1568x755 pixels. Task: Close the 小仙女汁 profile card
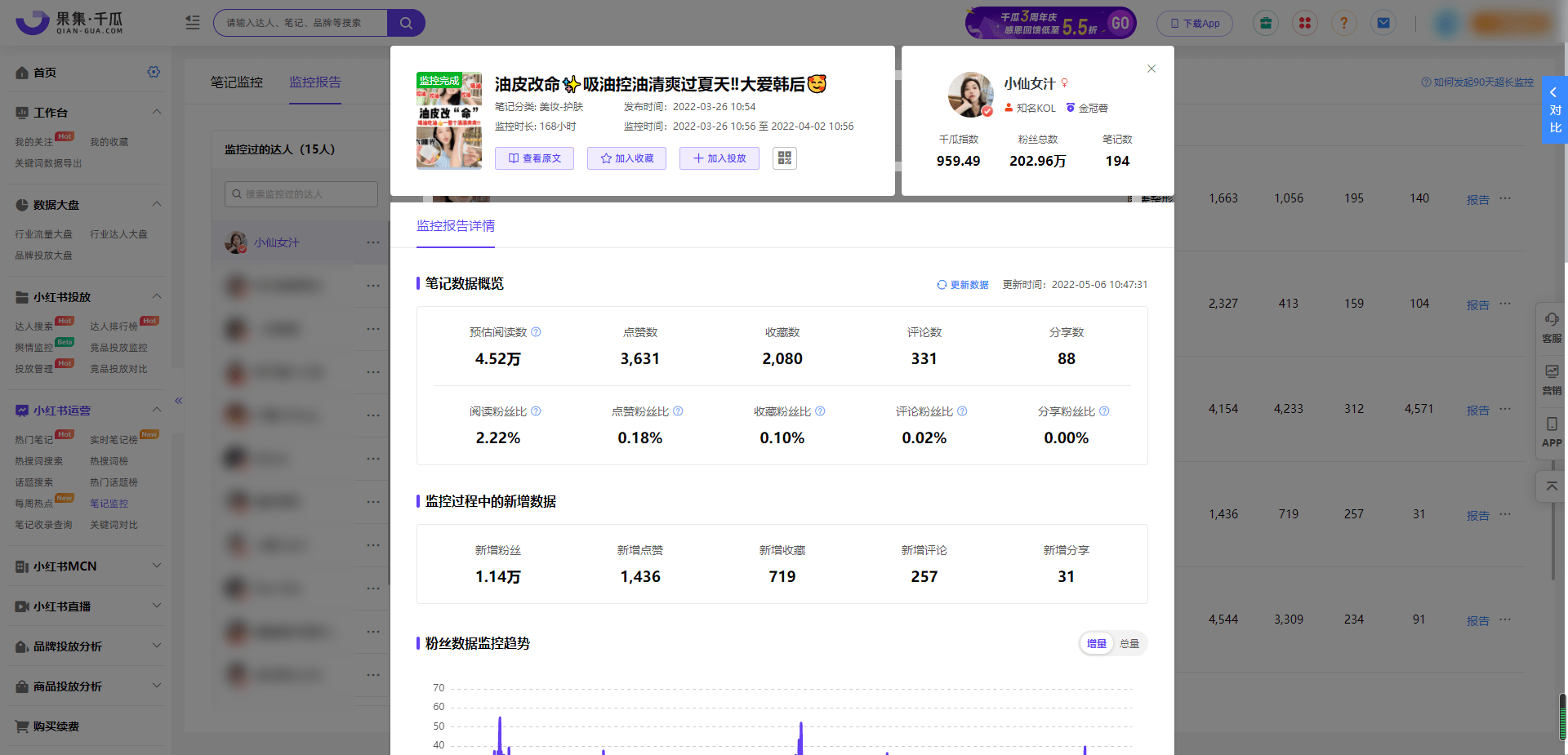[x=1151, y=69]
